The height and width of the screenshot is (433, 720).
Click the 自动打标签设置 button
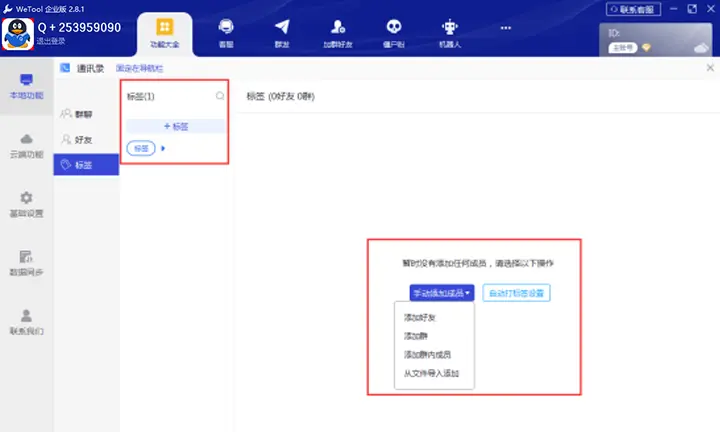point(516,293)
